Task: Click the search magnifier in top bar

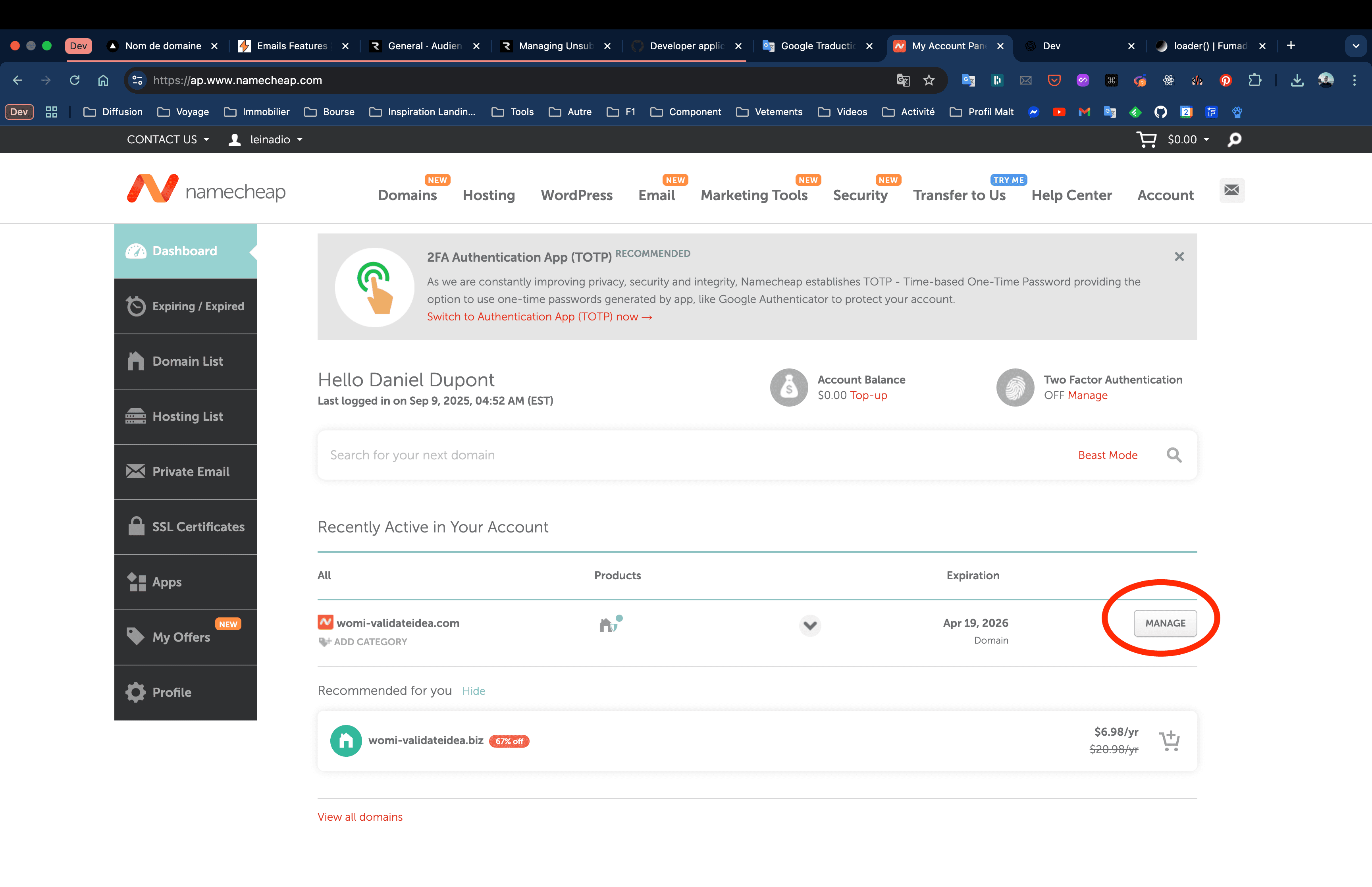Action: (x=1234, y=139)
